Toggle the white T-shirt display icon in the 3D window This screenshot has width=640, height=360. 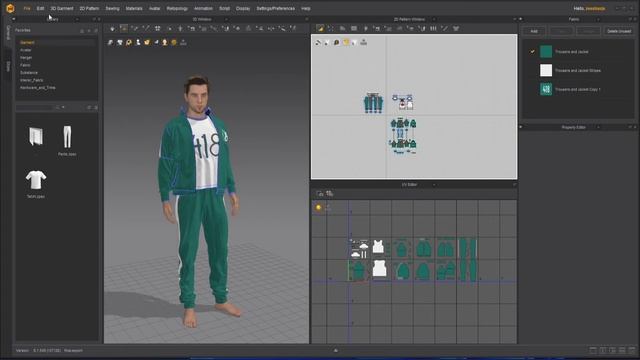pyautogui.click(x=120, y=42)
